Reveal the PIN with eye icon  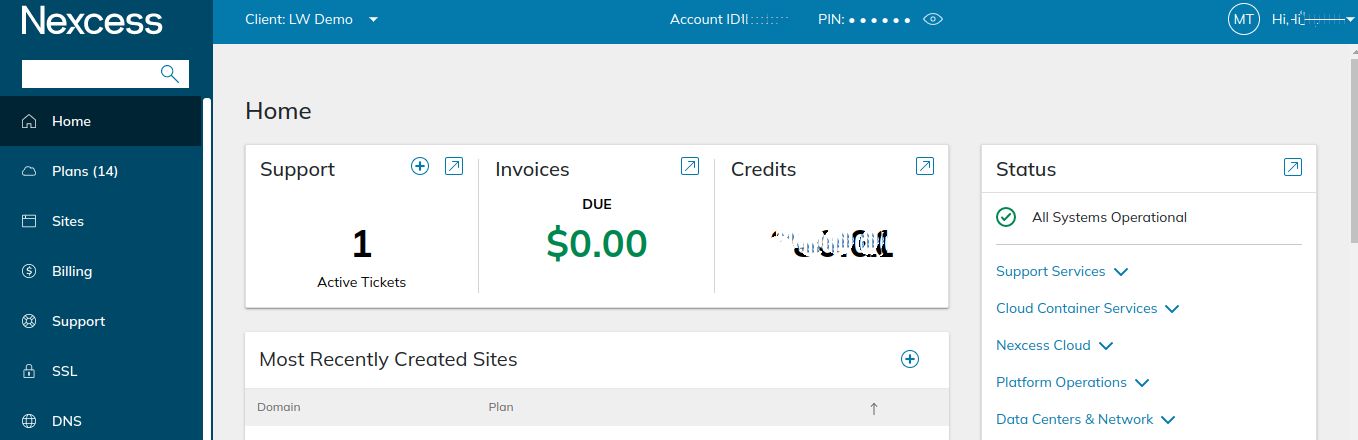pyautogui.click(x=933, y=19)
